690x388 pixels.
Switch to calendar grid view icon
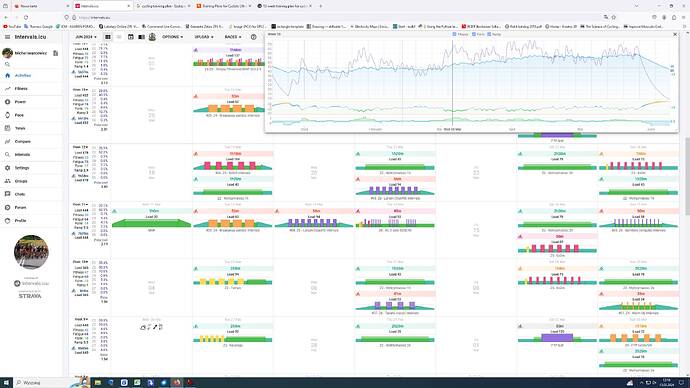click(x=108, y=37)
